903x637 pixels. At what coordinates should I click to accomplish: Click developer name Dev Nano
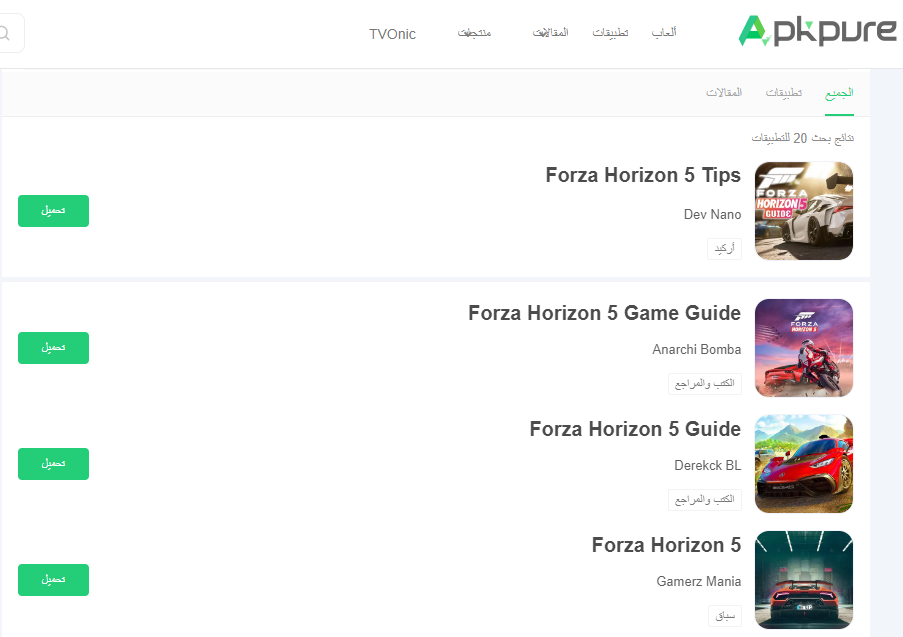[x=712, y=214]
